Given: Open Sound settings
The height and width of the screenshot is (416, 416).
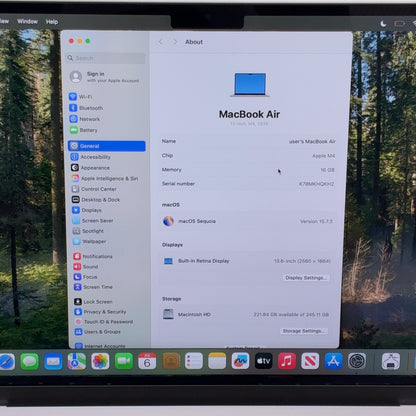Looking at the screenshot, I should click(86, 267).
